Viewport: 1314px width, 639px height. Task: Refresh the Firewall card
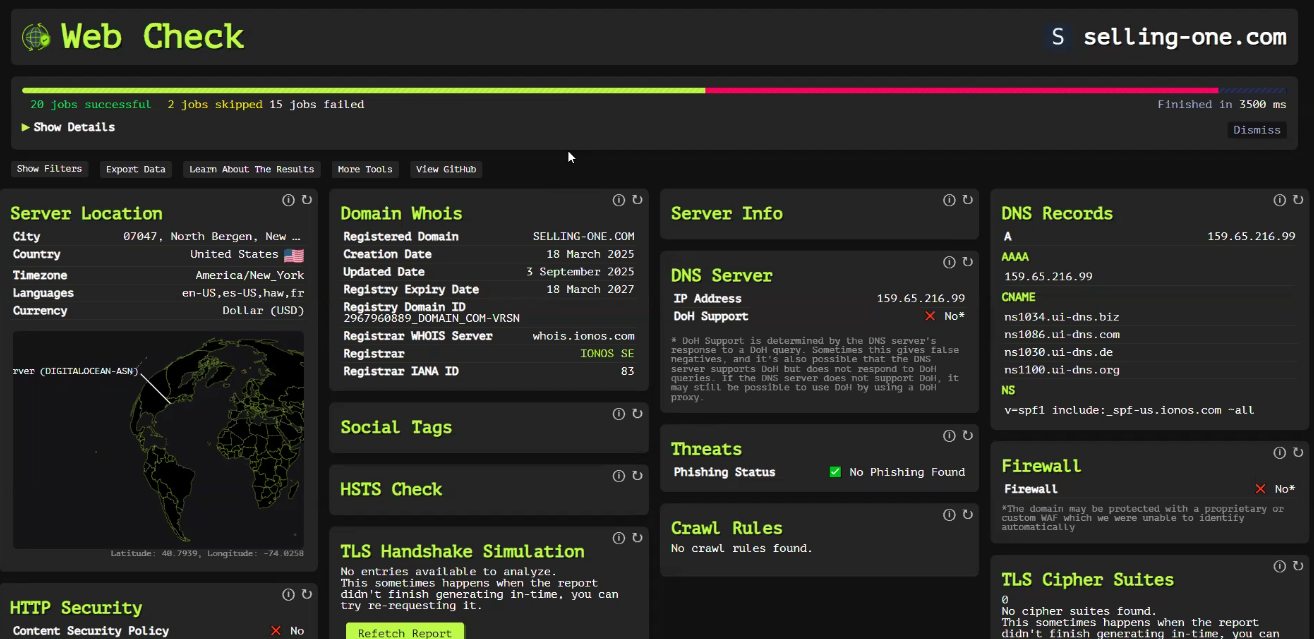coord(1298,453)
